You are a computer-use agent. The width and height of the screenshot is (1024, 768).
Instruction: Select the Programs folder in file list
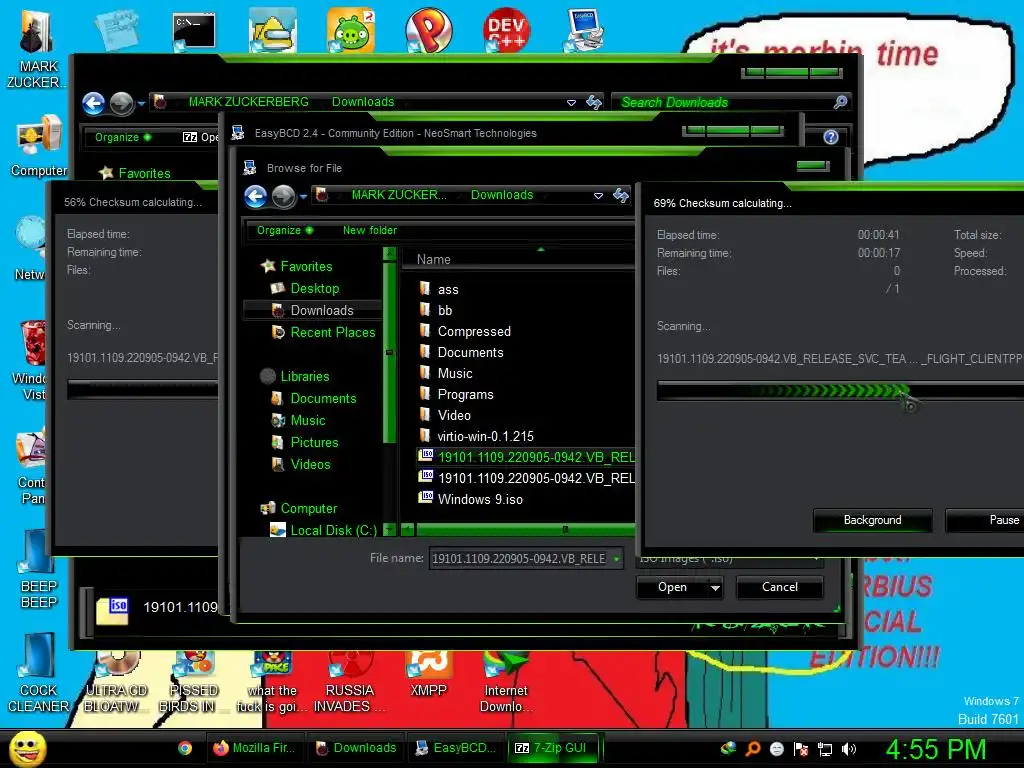click(466, 394)
